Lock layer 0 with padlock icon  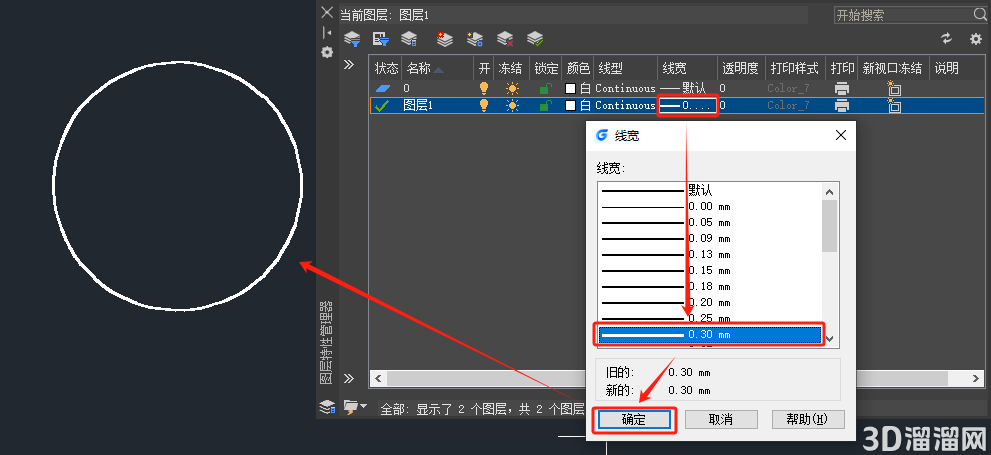(545, 88)
